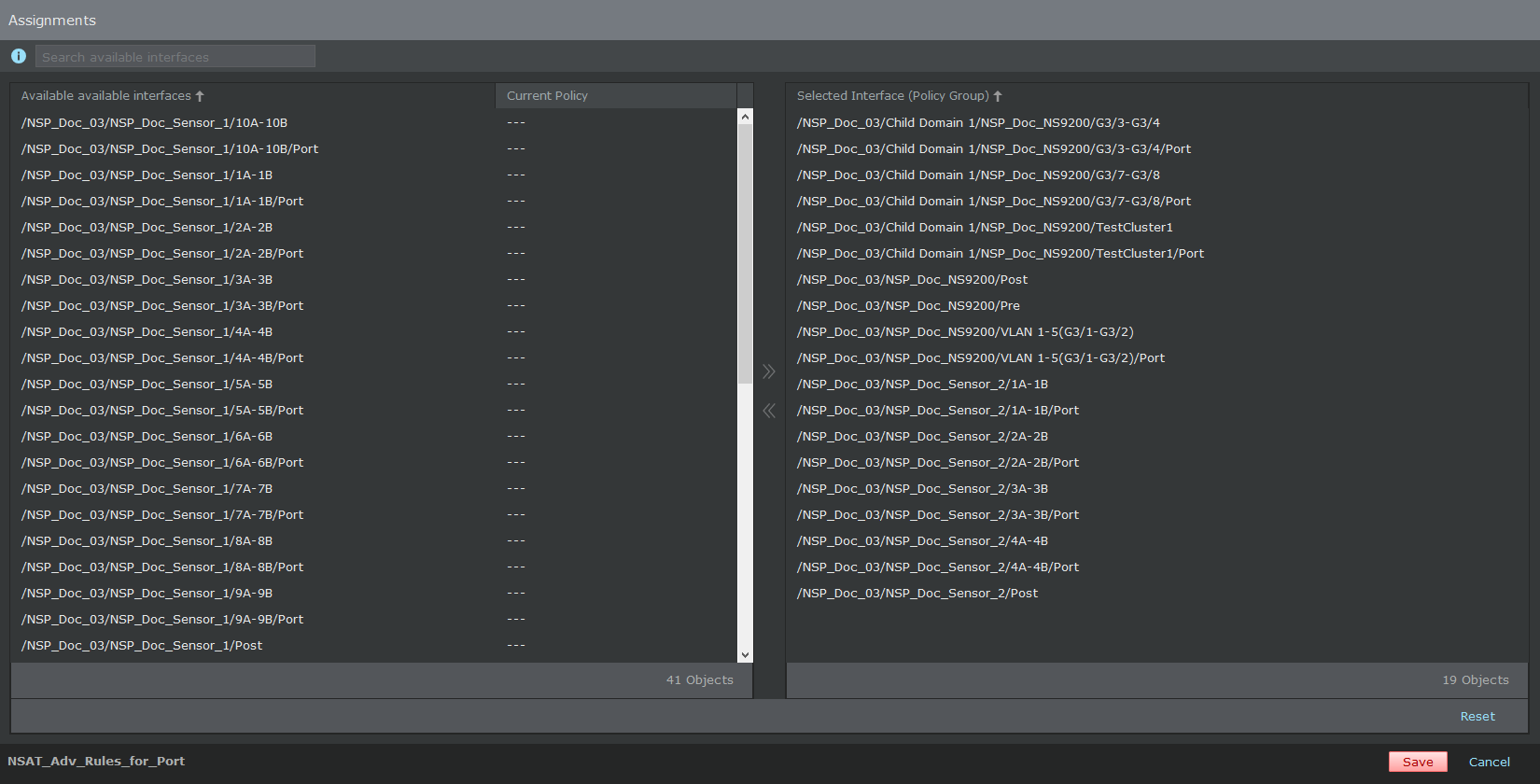Remove selected interfaces with left double-arrow

768,411
